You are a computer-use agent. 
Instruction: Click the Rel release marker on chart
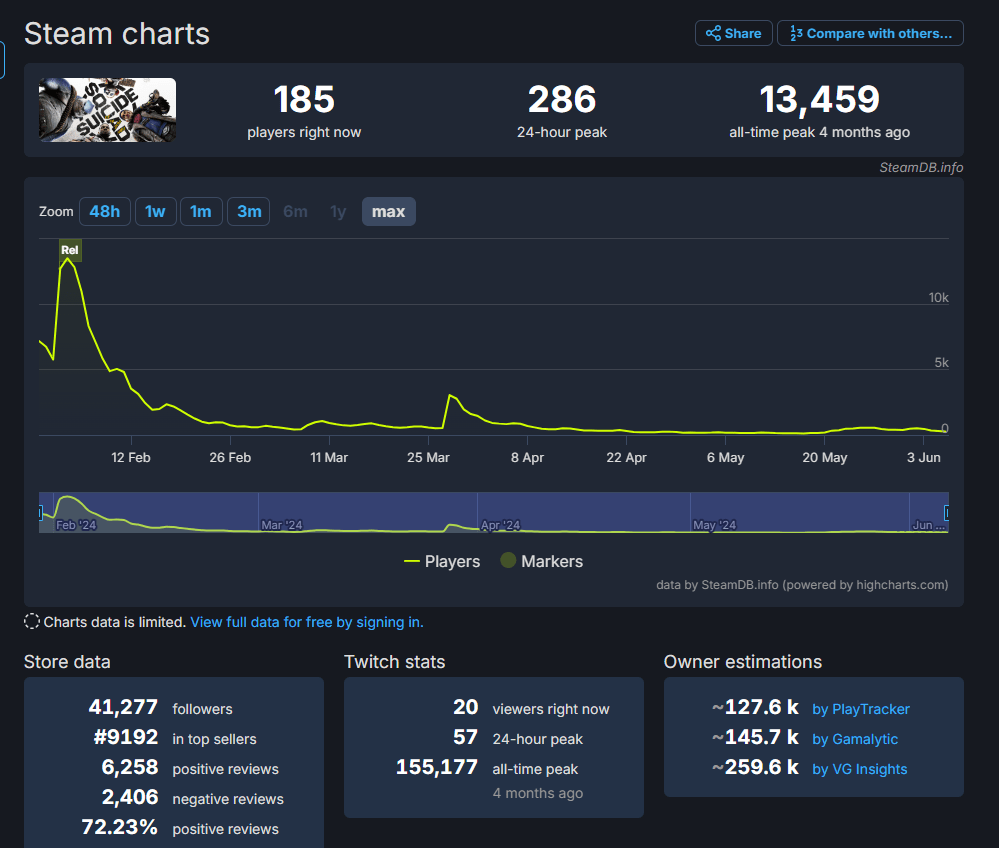point(69,250)
